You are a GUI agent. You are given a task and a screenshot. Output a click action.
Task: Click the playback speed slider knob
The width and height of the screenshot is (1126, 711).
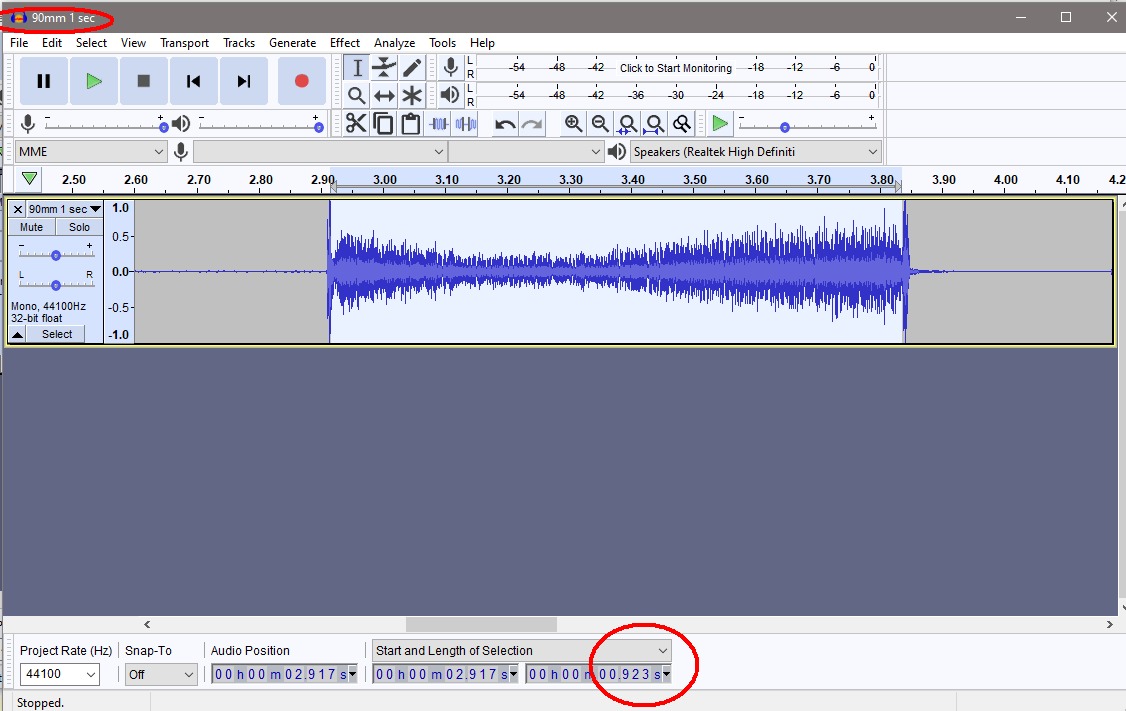pos(785,127)
